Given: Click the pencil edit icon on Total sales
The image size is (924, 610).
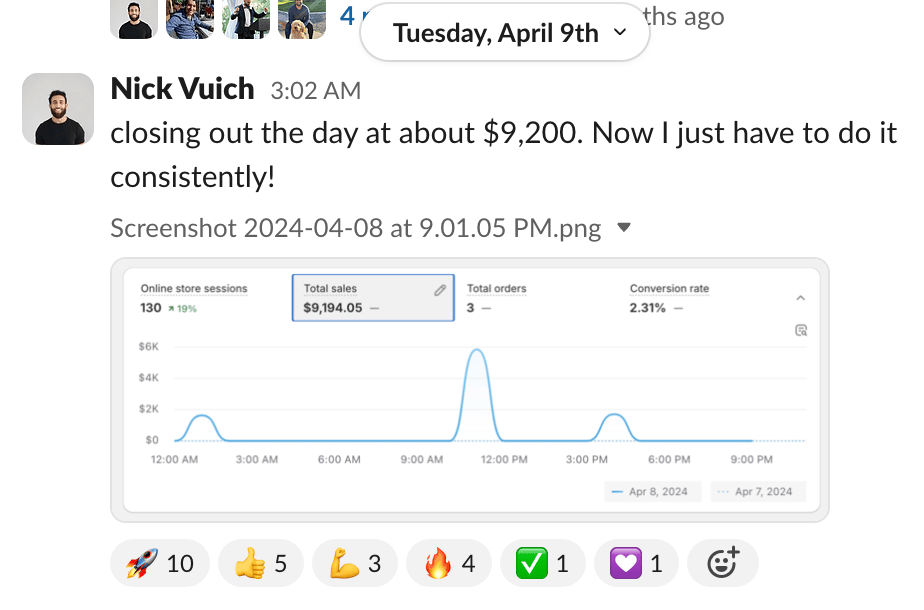Looking at the screenshot, I should coord(440,290).
